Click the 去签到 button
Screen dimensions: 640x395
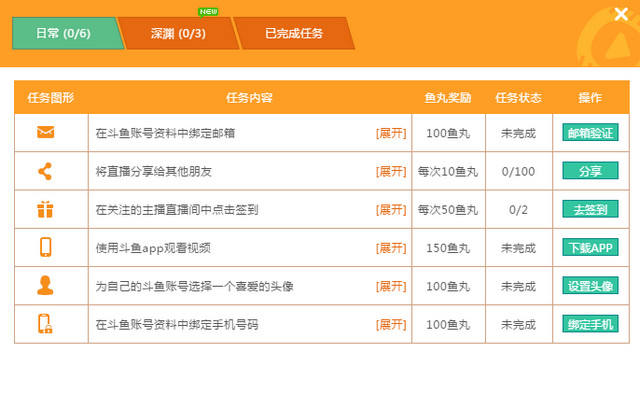(590, 209)
